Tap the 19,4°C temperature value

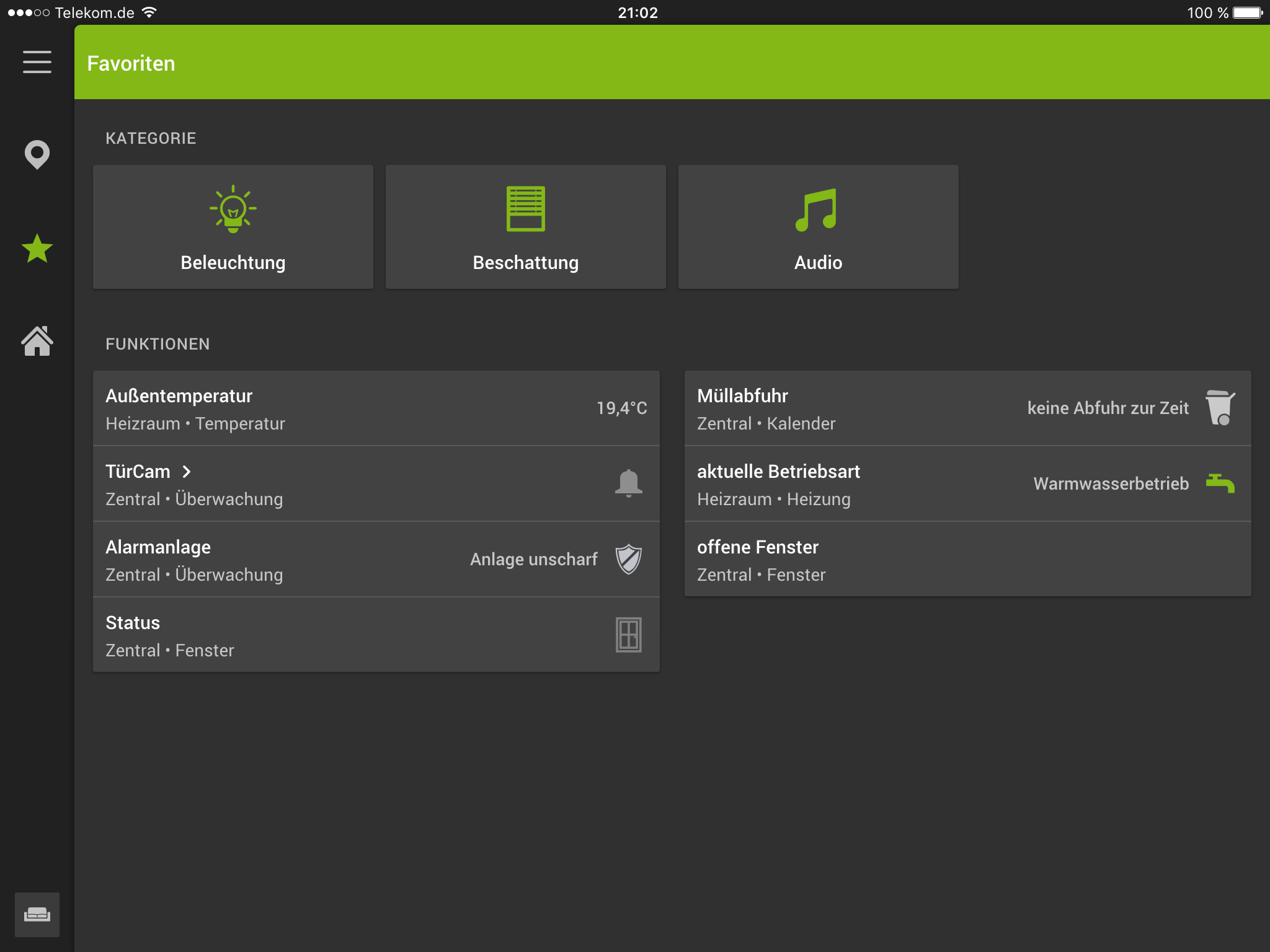point(621,408)
